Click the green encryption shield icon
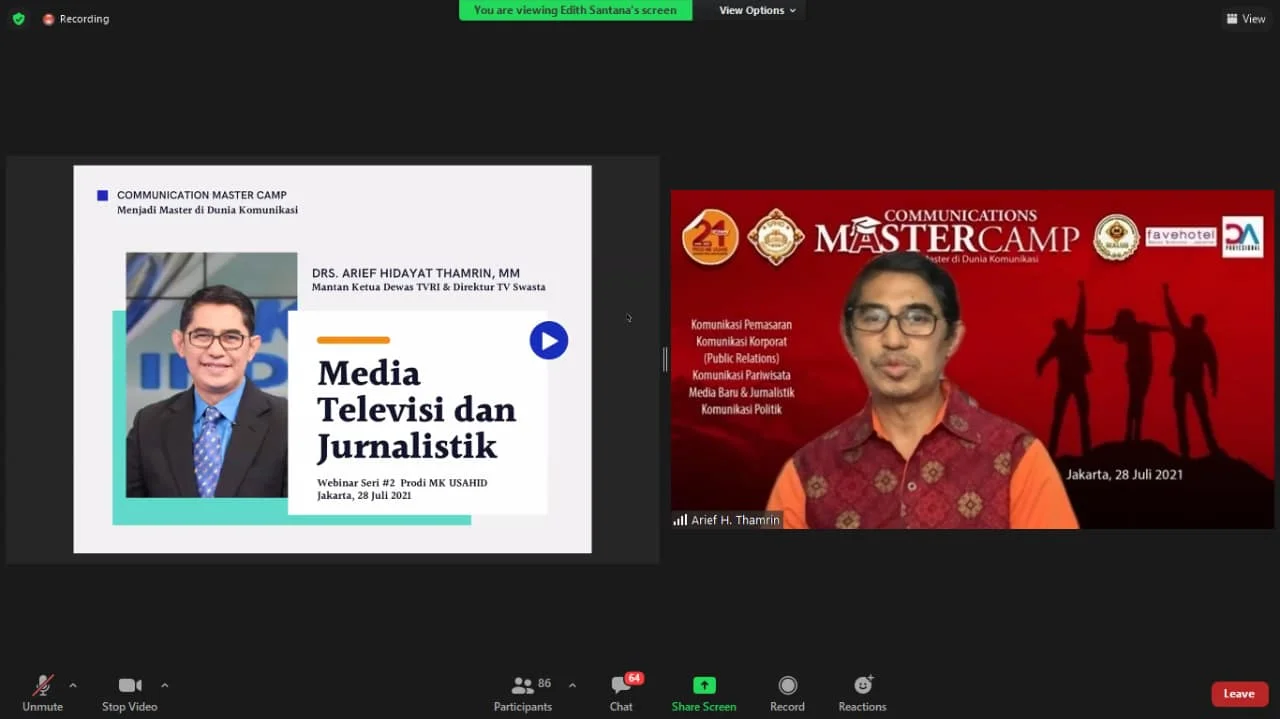 tap(18, 19)
